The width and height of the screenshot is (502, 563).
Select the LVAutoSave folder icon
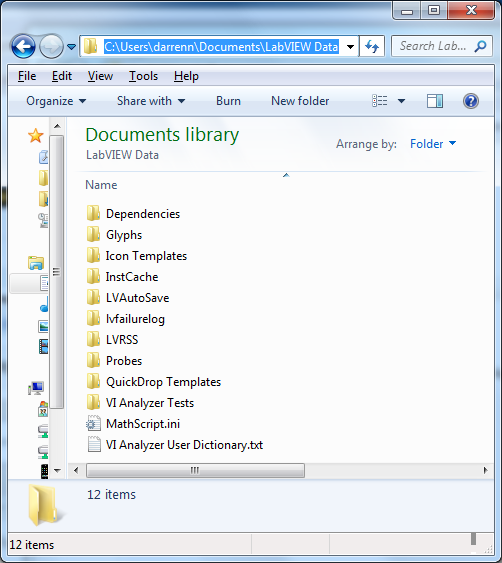tap(93, 297)
